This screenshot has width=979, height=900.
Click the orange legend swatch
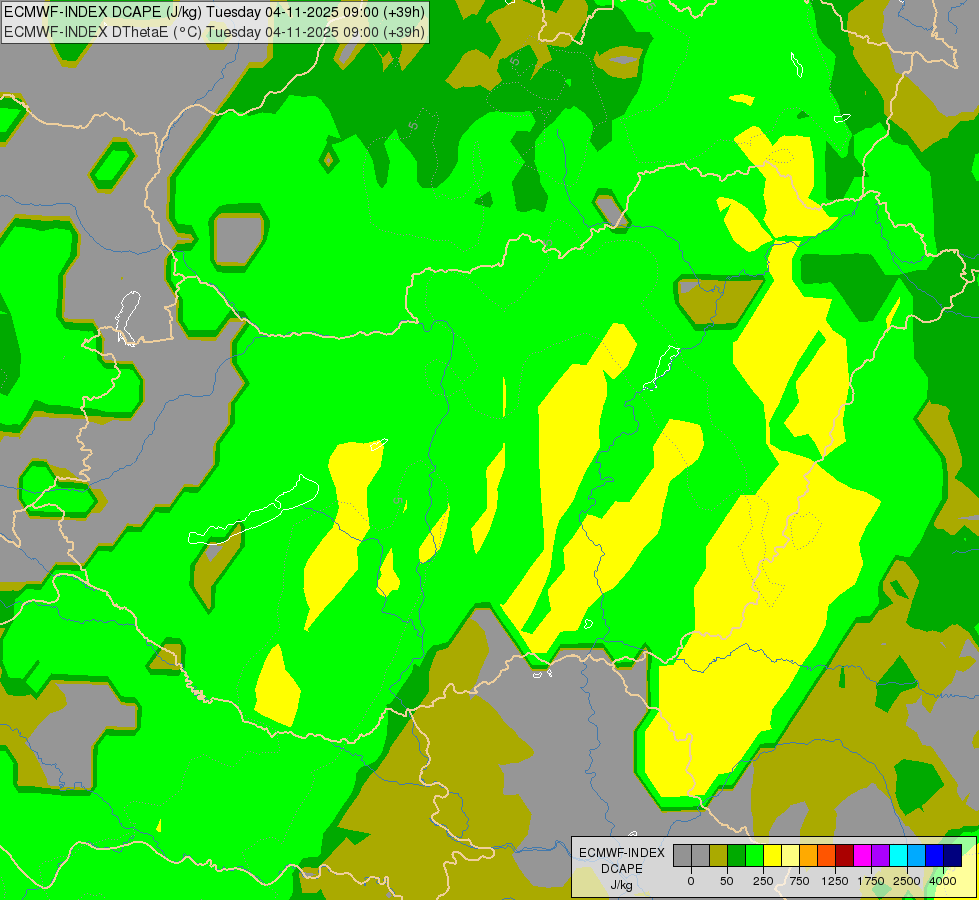click(809, 855)
